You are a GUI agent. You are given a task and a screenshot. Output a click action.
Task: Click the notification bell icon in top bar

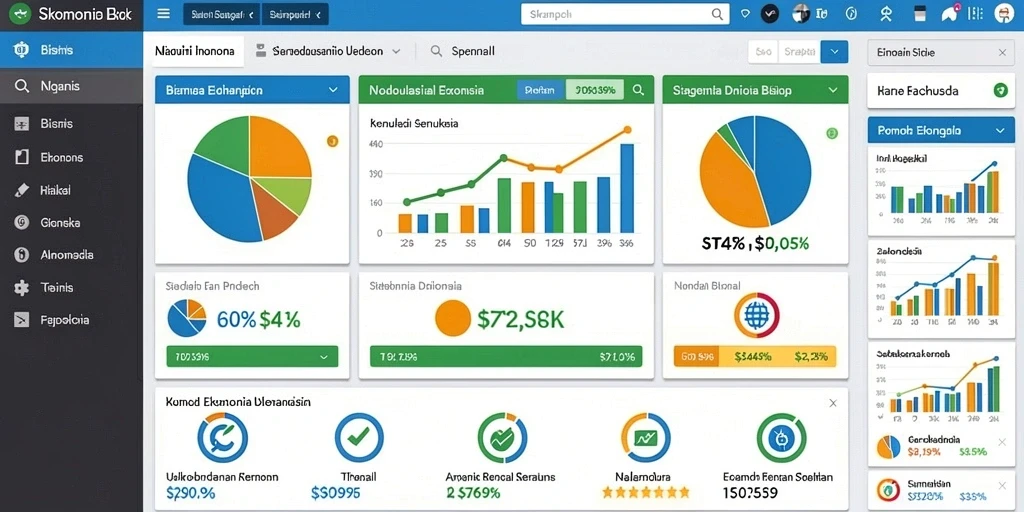pyautogui.click(x=950, y=14)
